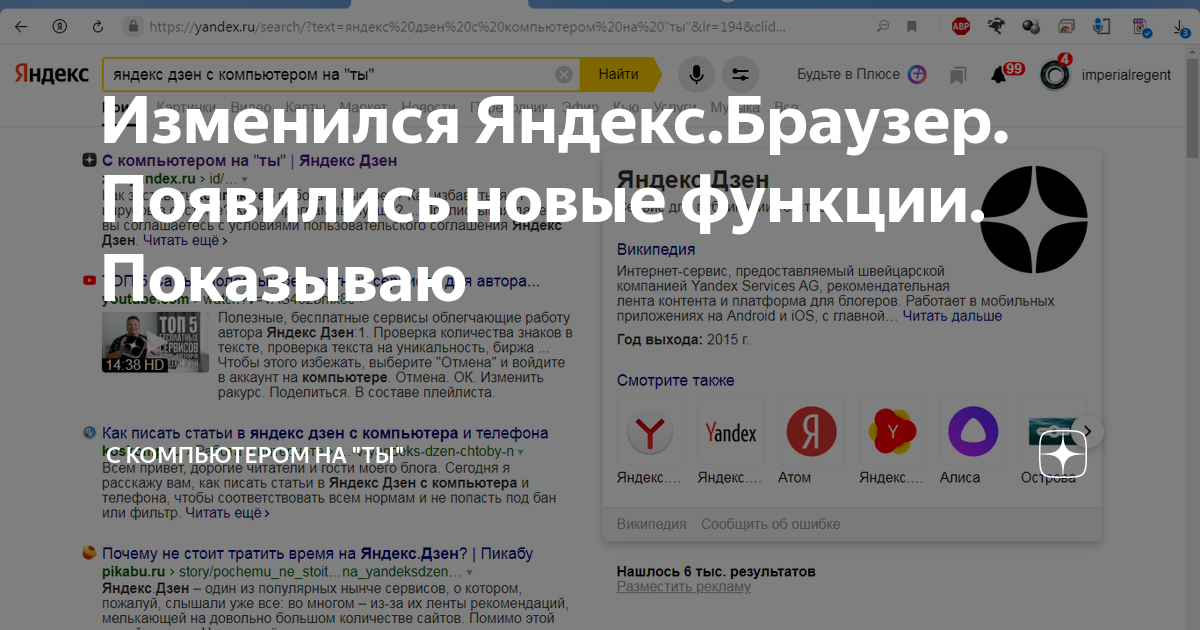The width and height of the screenshot is (1200, 630).
Task: Switch to the Новости search tab
Action: point(428,107)
